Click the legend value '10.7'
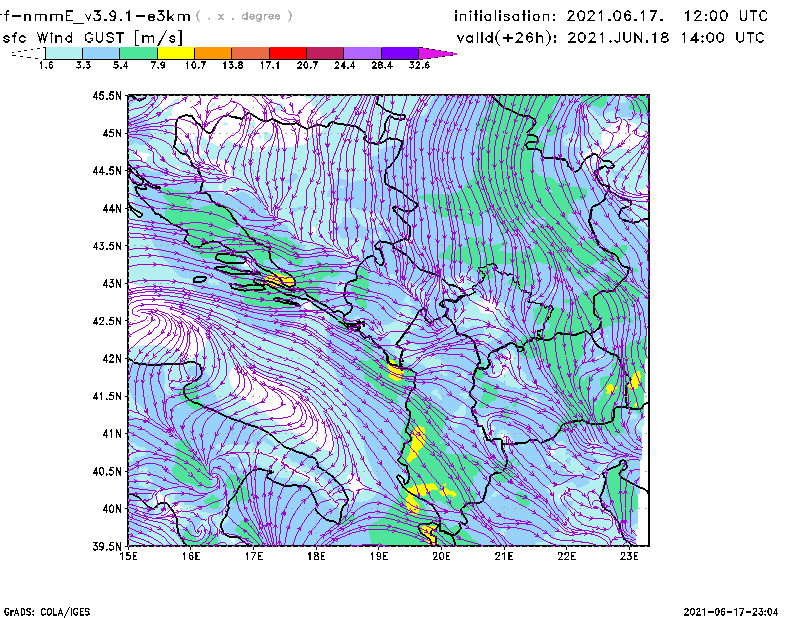 coord(195,65)
